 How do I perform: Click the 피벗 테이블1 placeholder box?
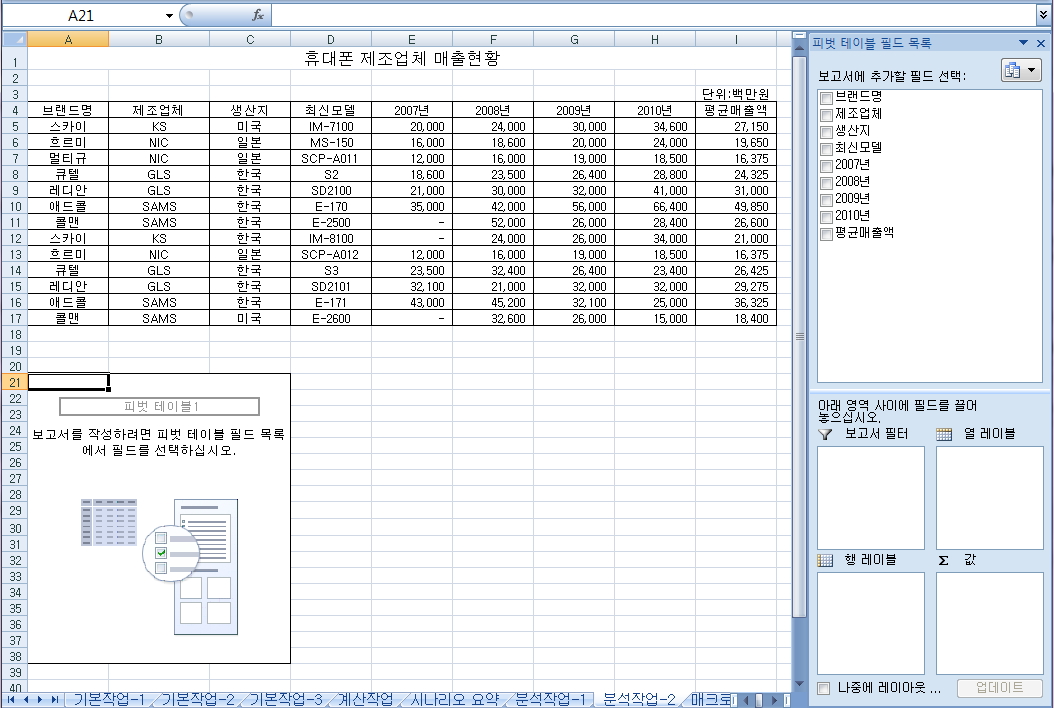160,406
